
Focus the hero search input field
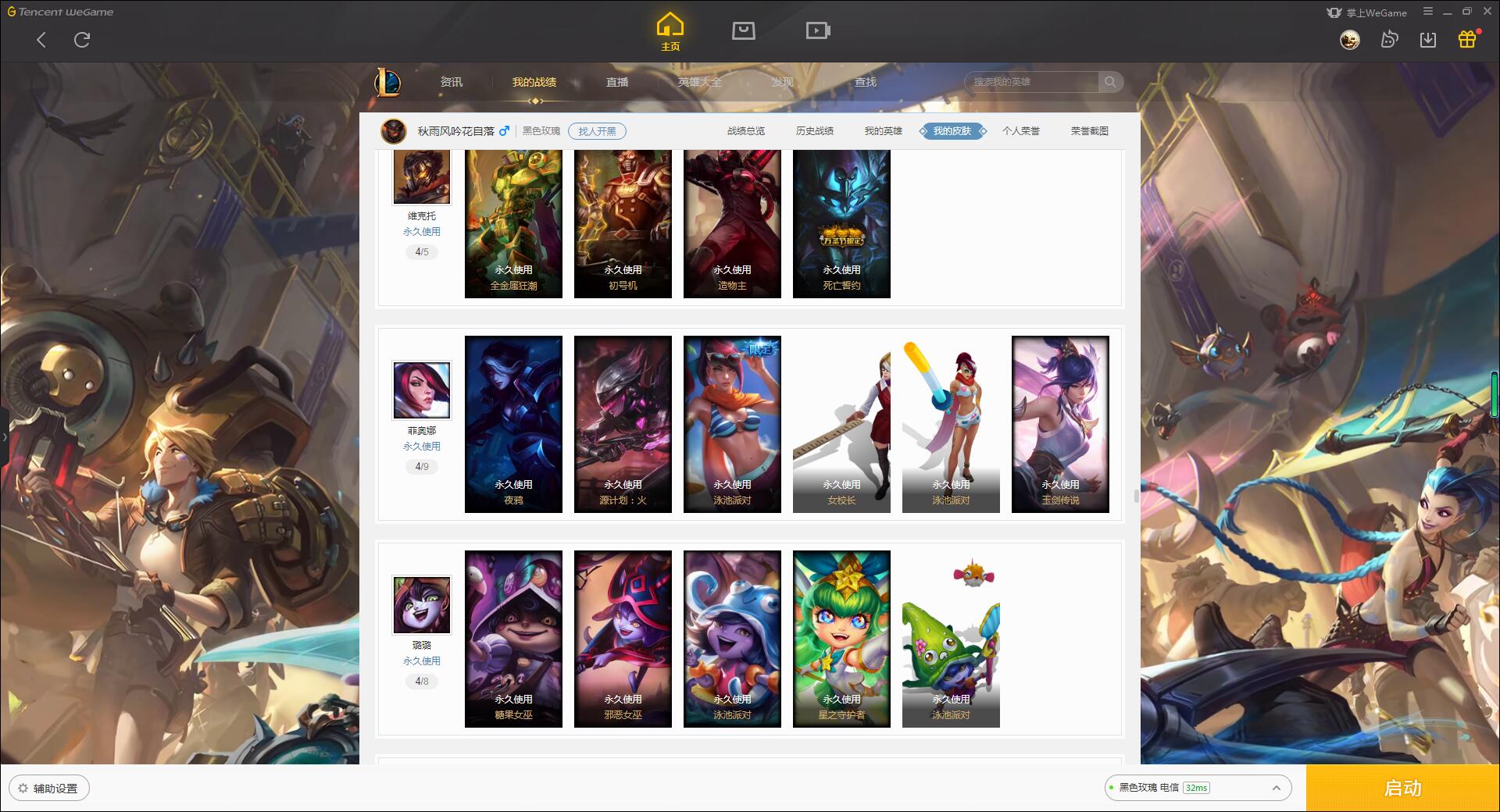coord(1033,81)
